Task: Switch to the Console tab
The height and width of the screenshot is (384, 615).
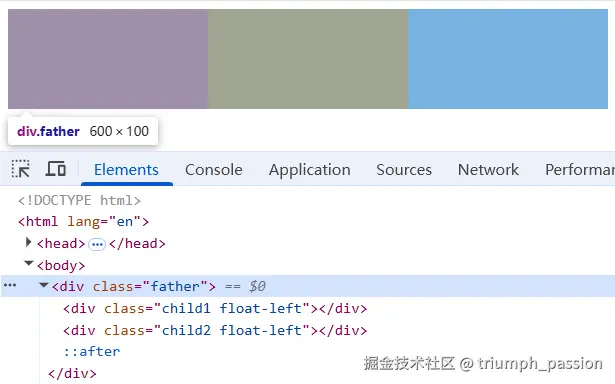Action: coord(214,170)
